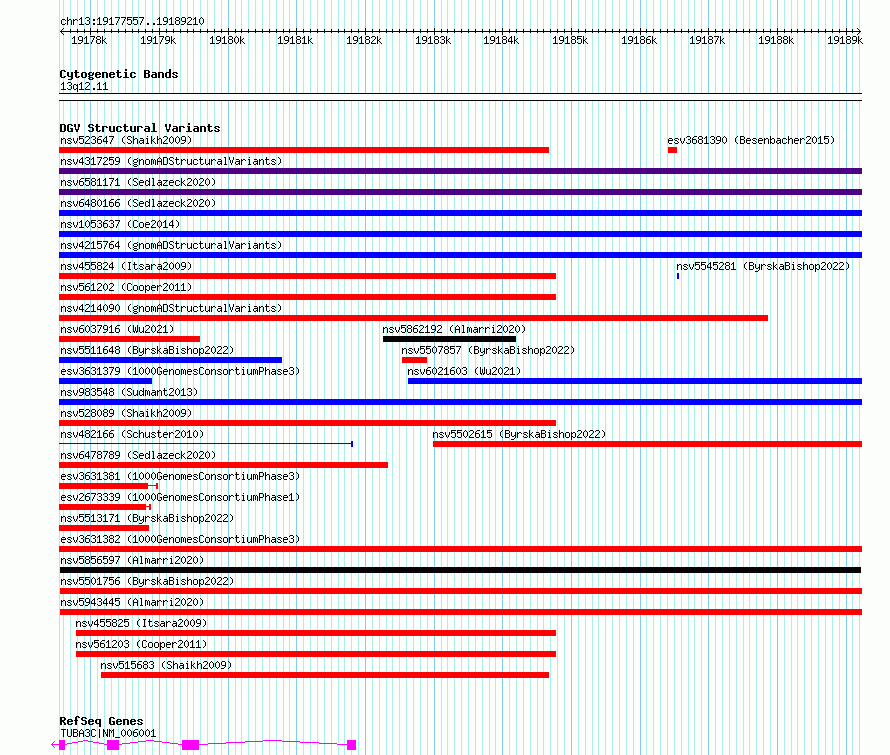Image resolution: width=890 pixels, height=755 pixels.
Task: Click the 19189k ruler tick label
Action: pyautogui.click(x=845, y=41)
